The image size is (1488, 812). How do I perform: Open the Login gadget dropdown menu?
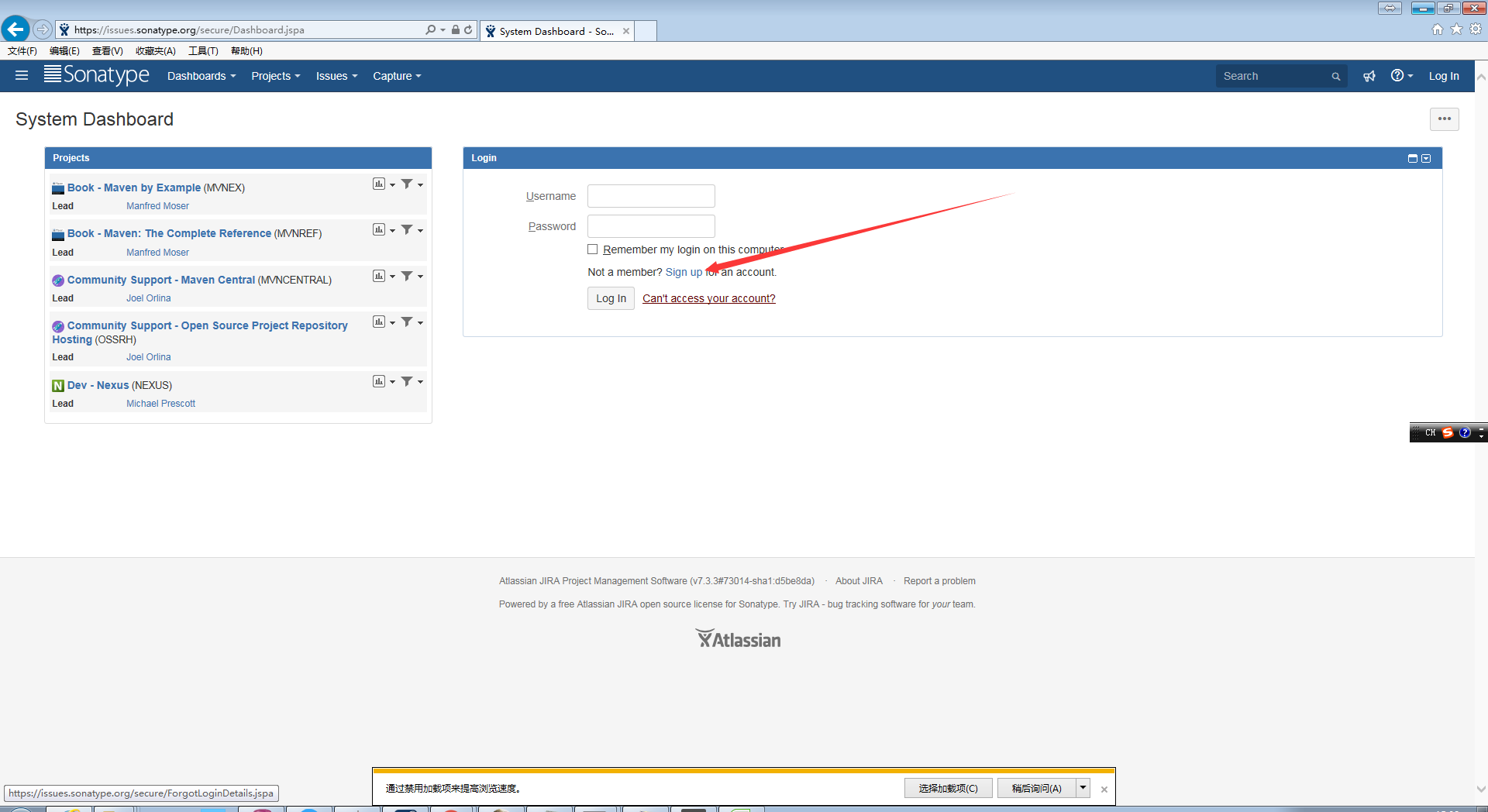1426,158
